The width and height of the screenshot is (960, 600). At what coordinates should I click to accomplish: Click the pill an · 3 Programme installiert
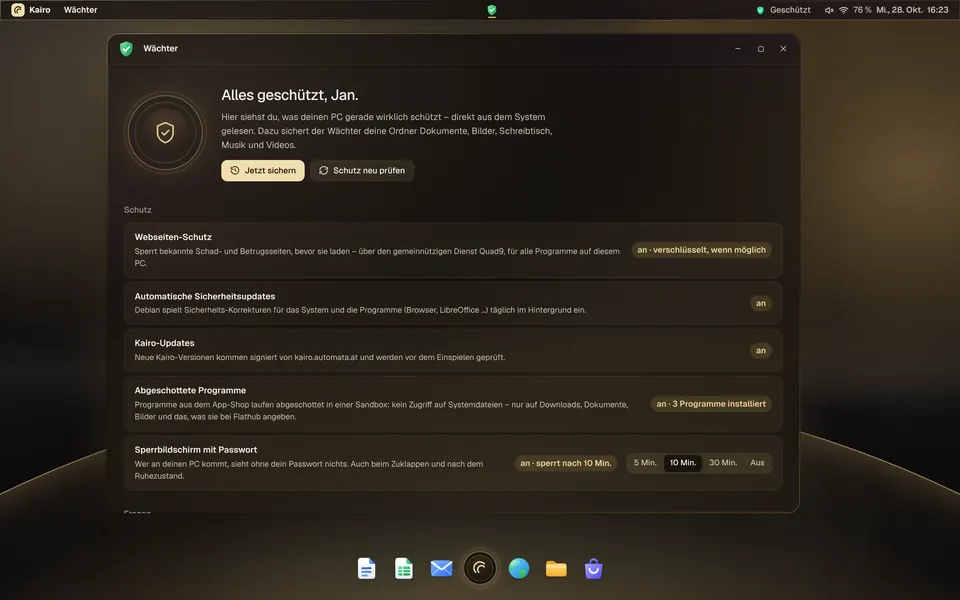tap(711, 404)
